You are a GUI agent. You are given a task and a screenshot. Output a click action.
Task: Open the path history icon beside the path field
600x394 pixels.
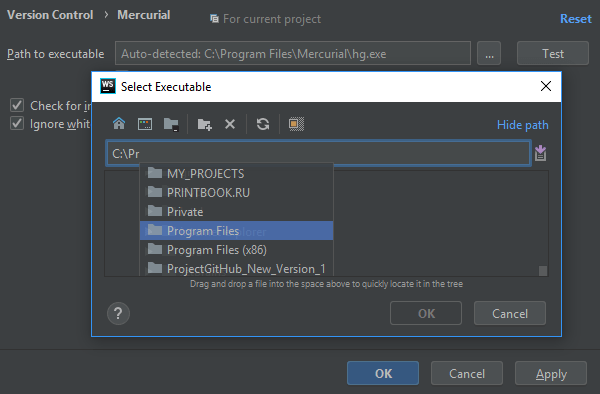pos(540,153)
